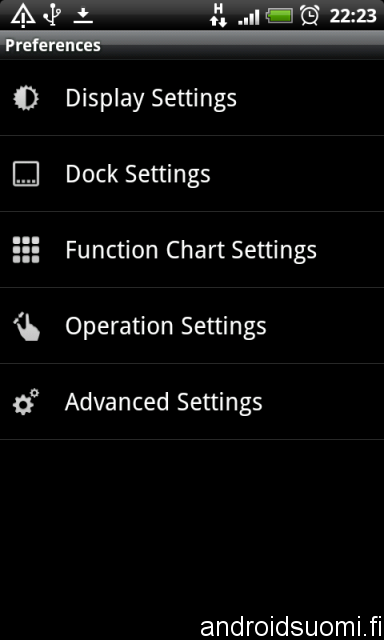Tap the alarm clock status icon

(310, 16)
